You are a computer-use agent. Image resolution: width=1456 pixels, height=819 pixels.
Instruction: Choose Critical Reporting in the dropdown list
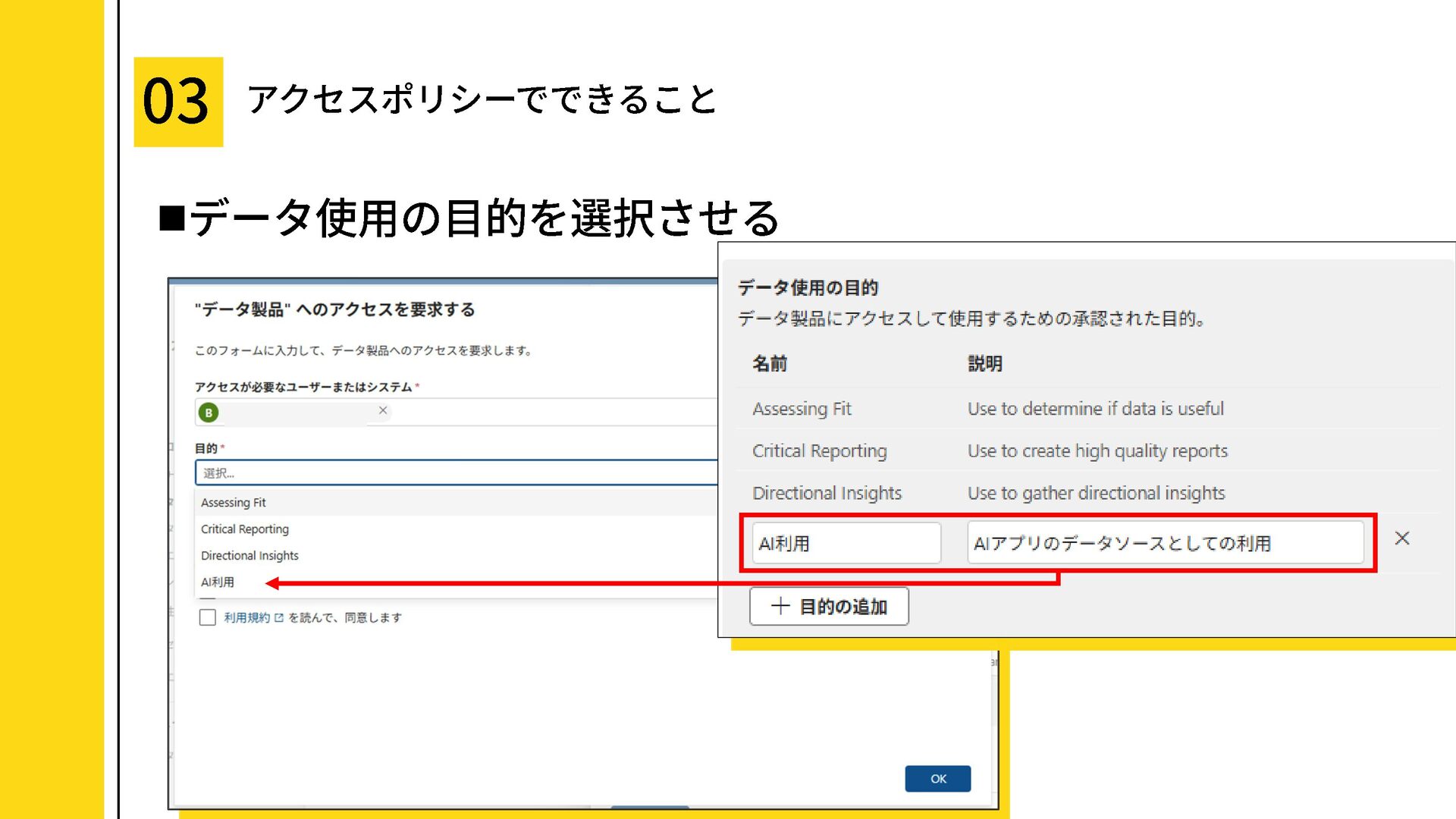[x=245, y=529]
